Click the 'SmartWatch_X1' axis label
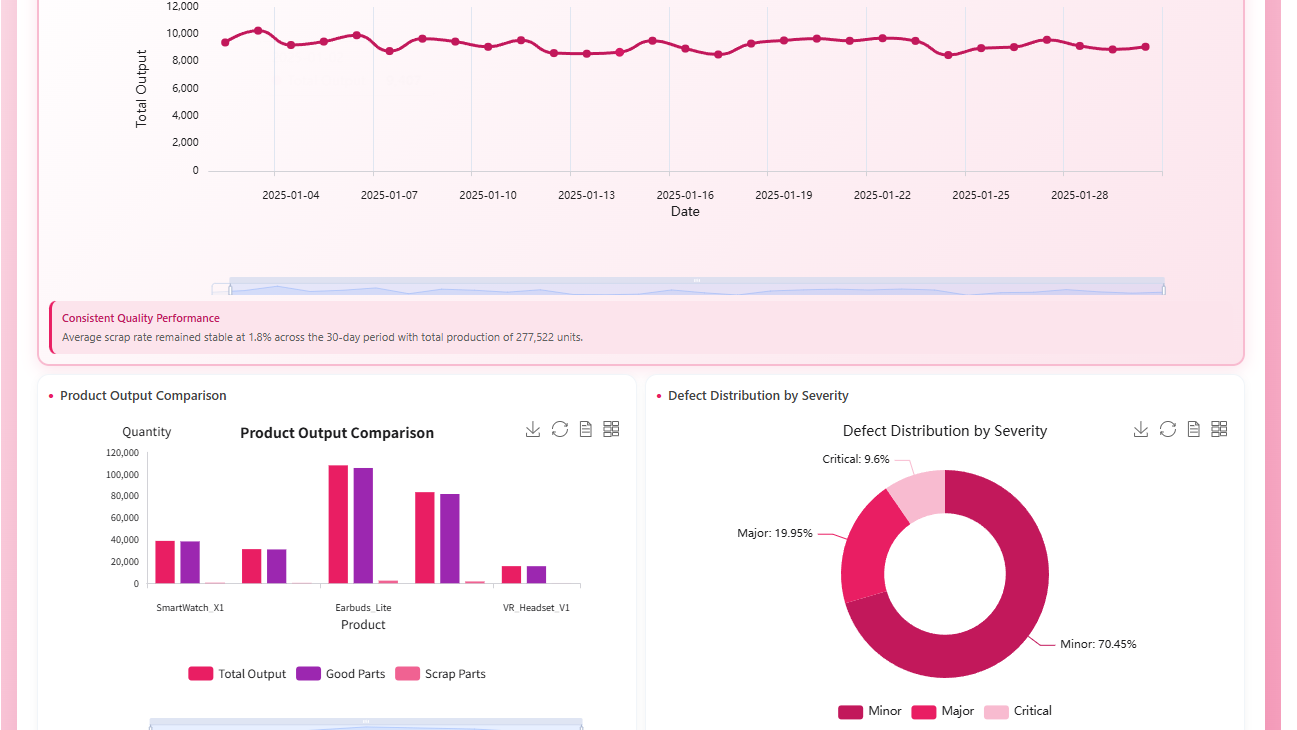 point(190,608)
